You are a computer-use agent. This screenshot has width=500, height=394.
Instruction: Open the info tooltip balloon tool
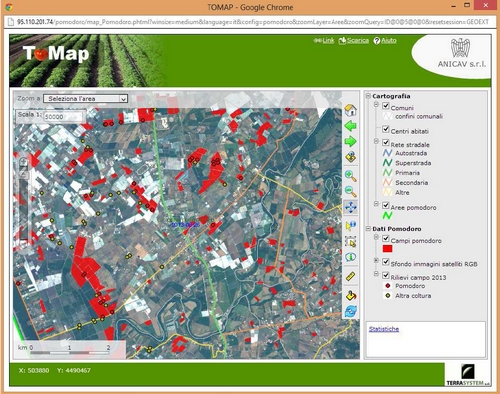(350, 257)
